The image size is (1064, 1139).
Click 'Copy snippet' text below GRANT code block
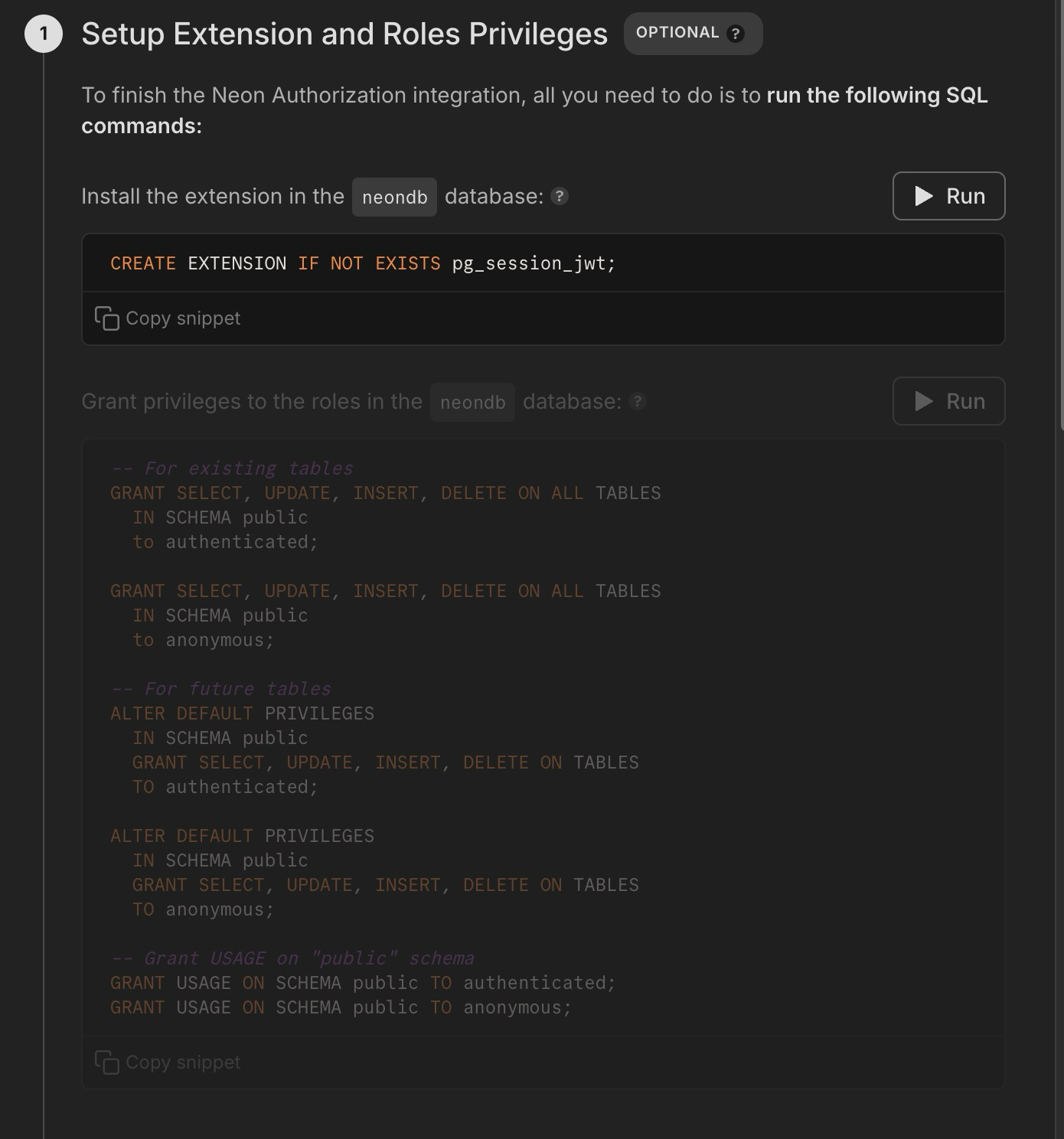(x=183, y=1062)
